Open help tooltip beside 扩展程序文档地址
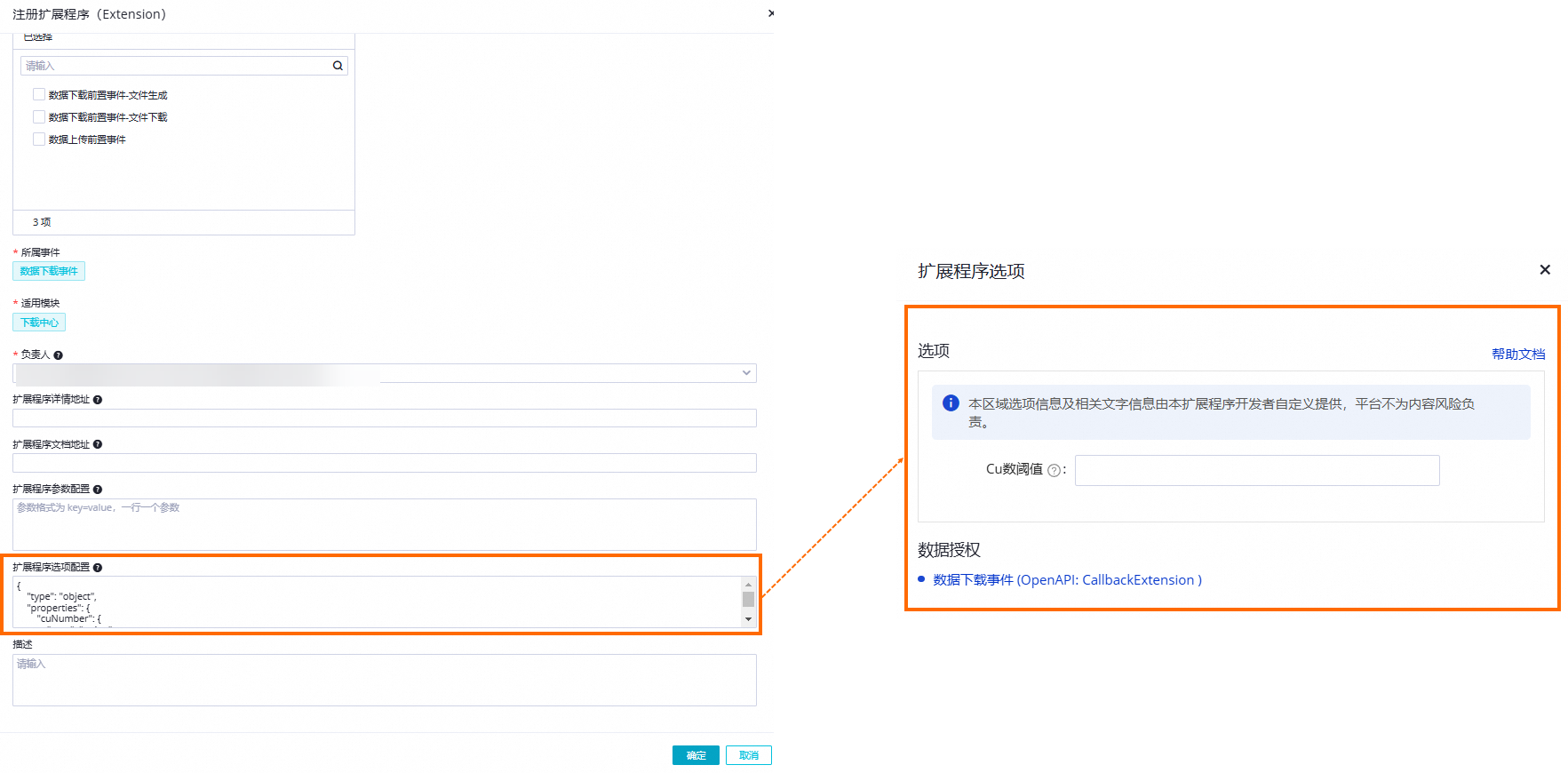 click(x=98, y=444)
